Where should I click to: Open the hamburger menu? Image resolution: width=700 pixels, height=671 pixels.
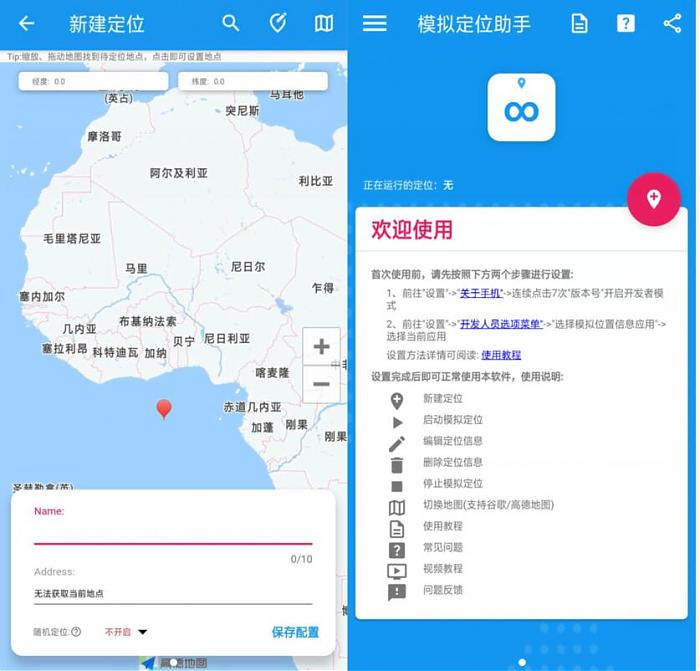coord(375,23)
